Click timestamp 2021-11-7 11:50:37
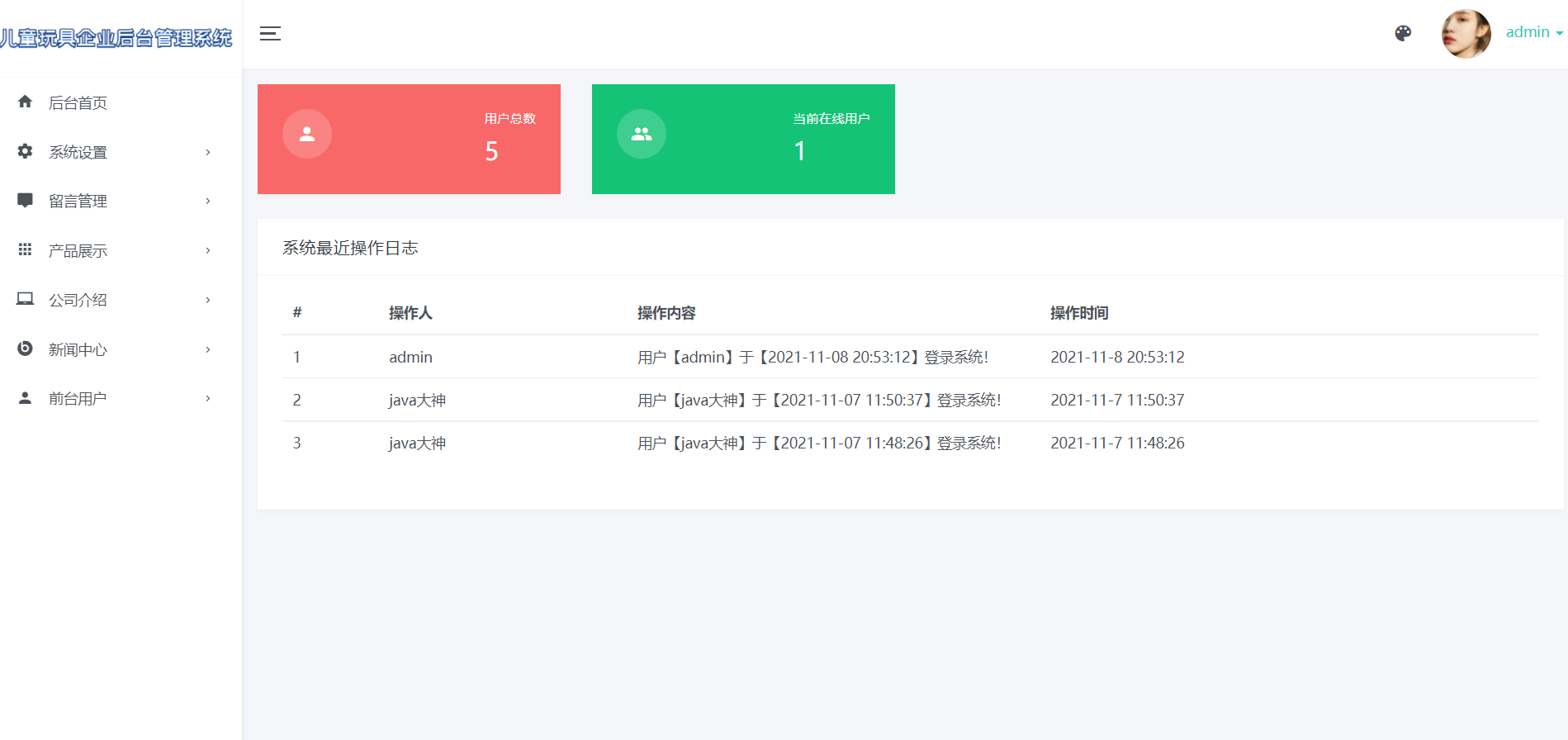 pyautogui.click(x=1117, y=400)
